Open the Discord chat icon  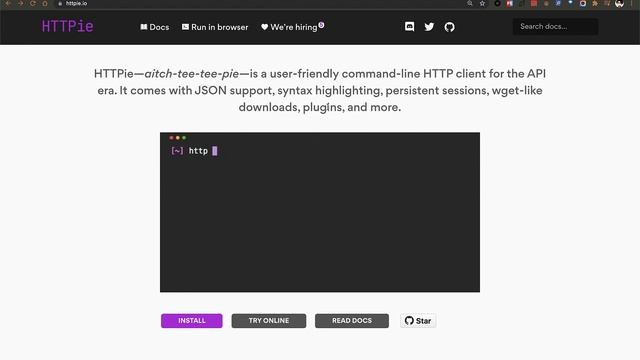(x=409, y=27)
